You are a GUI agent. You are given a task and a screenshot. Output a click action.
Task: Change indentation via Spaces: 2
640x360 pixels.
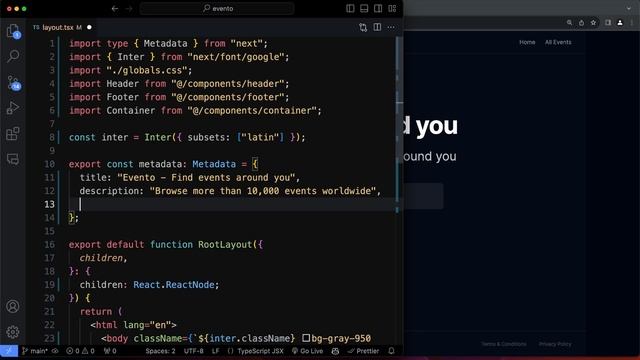click(160, 351)
